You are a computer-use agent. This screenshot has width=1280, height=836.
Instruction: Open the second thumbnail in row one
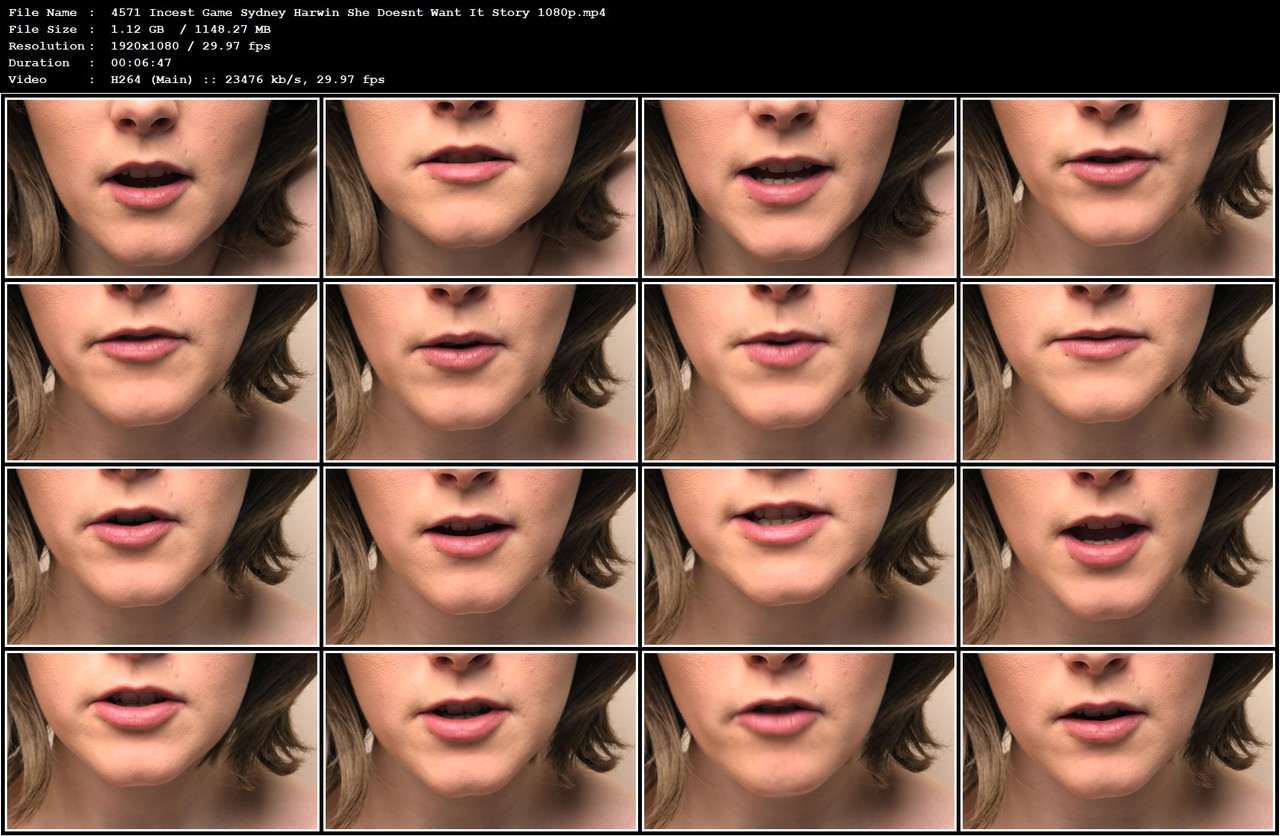pos(481,187)
